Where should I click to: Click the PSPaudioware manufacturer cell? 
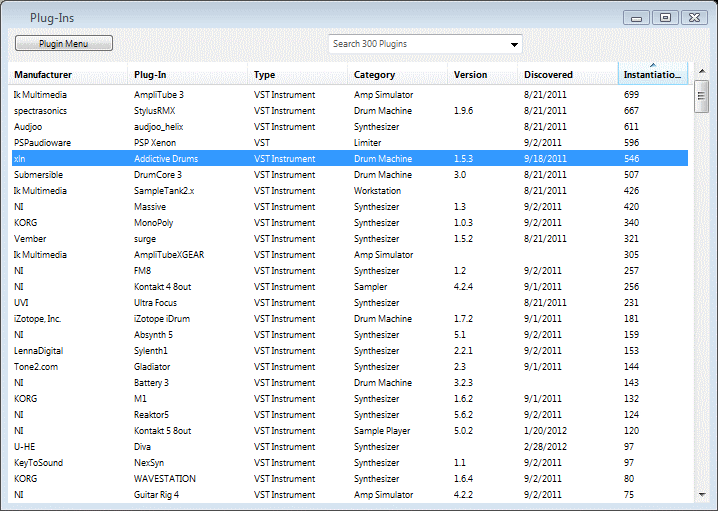pyautogui.click(x=42, y=143)
